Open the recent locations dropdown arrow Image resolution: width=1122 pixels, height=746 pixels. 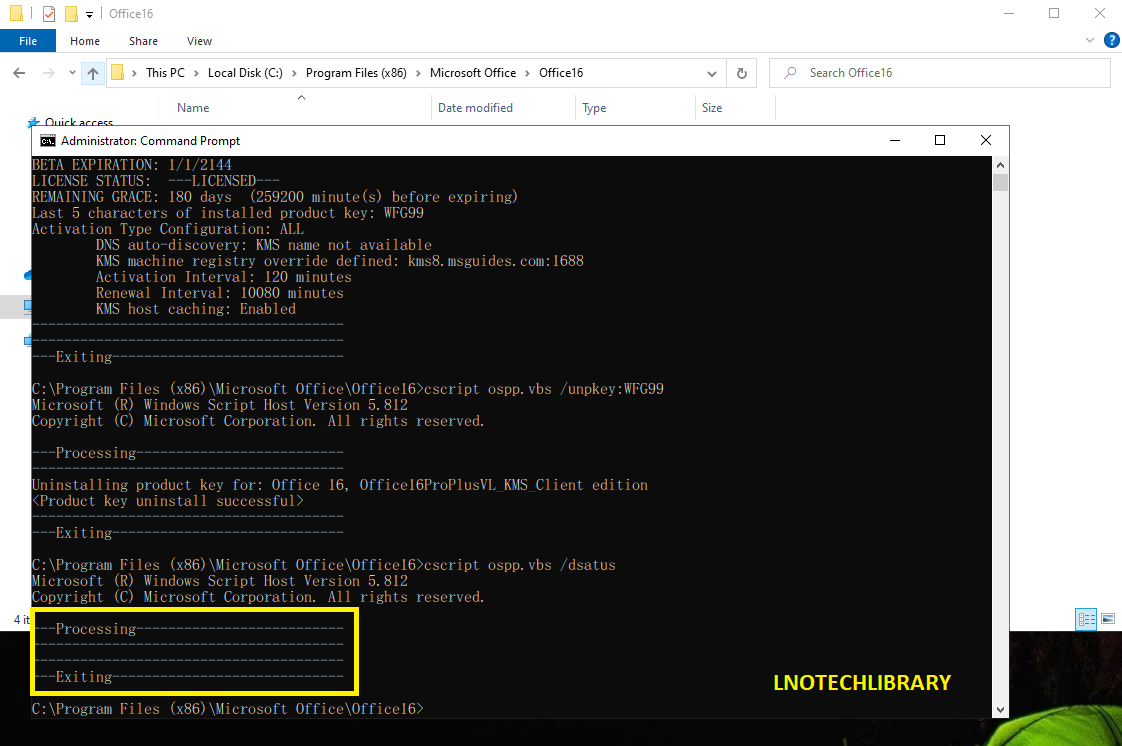(x=72, y=72)
